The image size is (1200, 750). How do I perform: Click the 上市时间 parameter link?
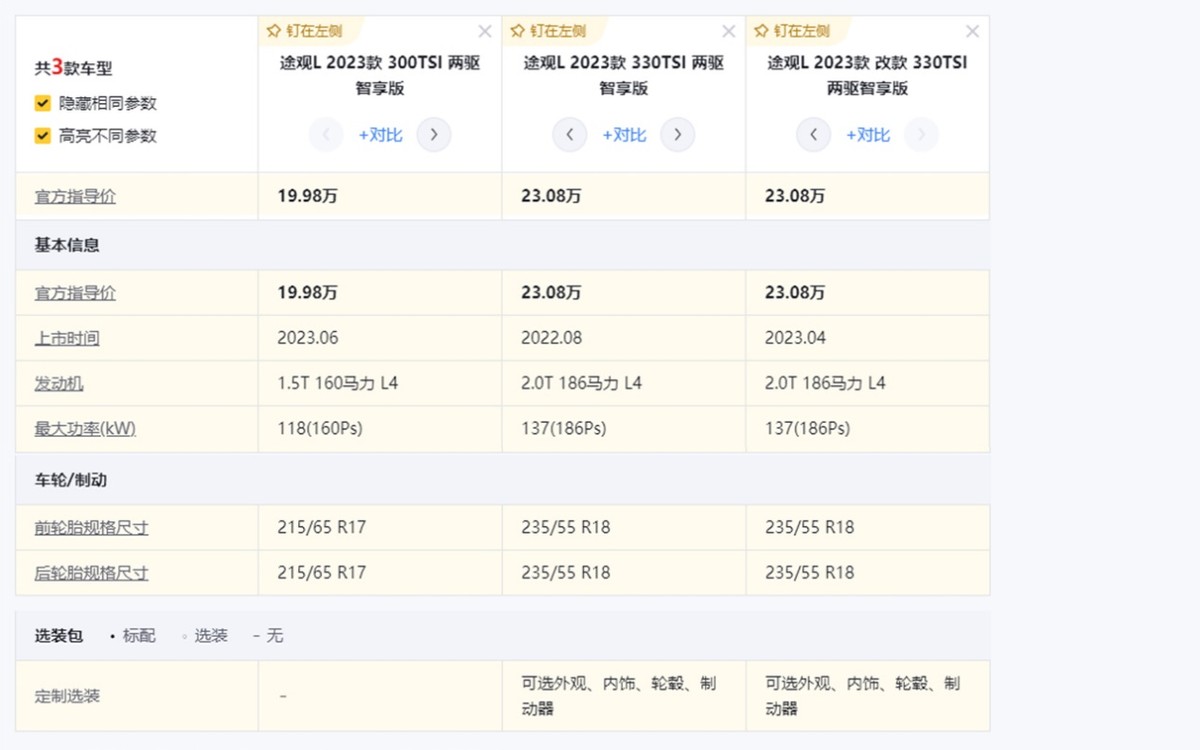(66, 338)
